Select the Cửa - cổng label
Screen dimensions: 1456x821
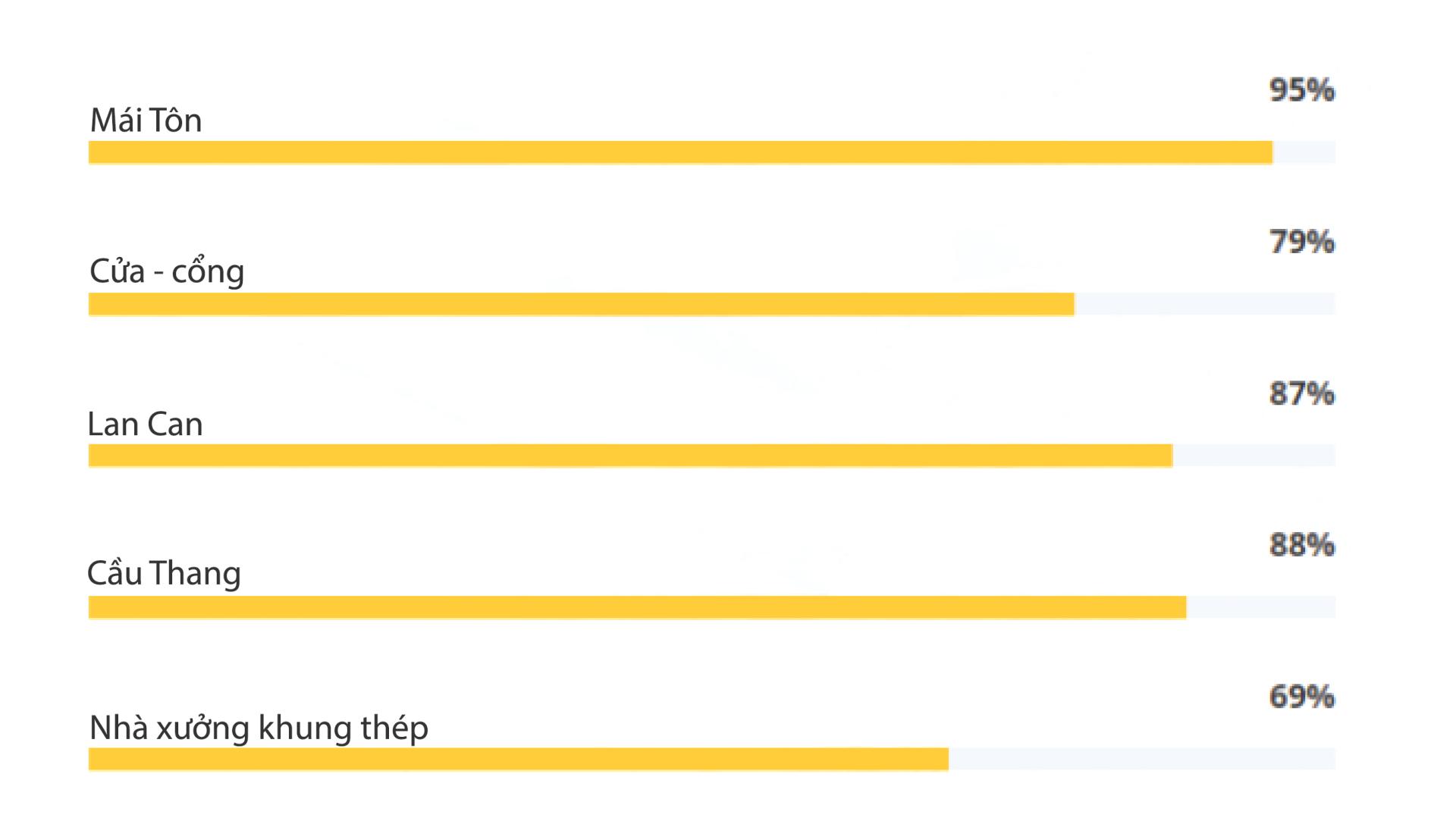point(167,271)
